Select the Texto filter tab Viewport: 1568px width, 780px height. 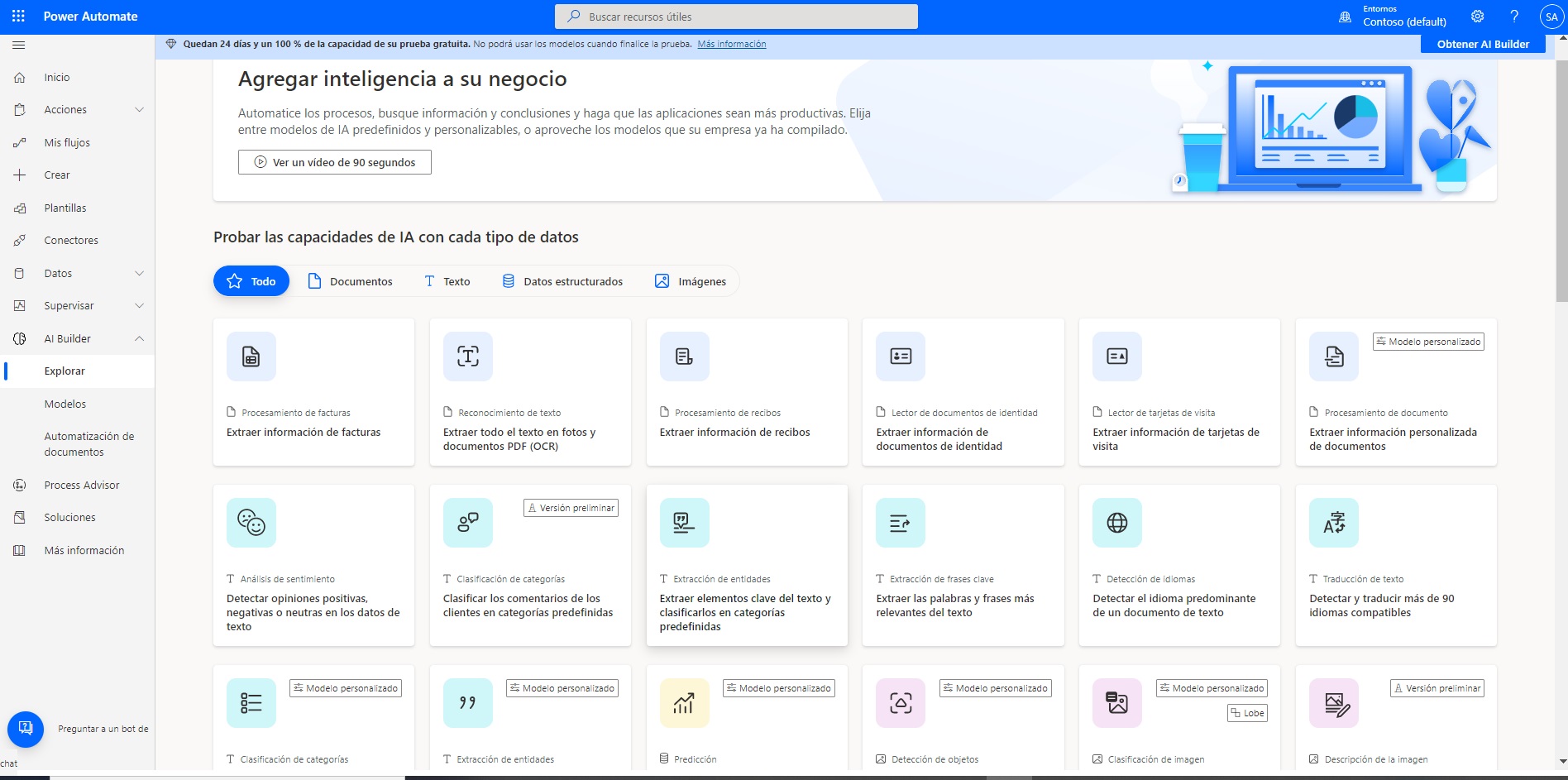[x=447, y=281]
